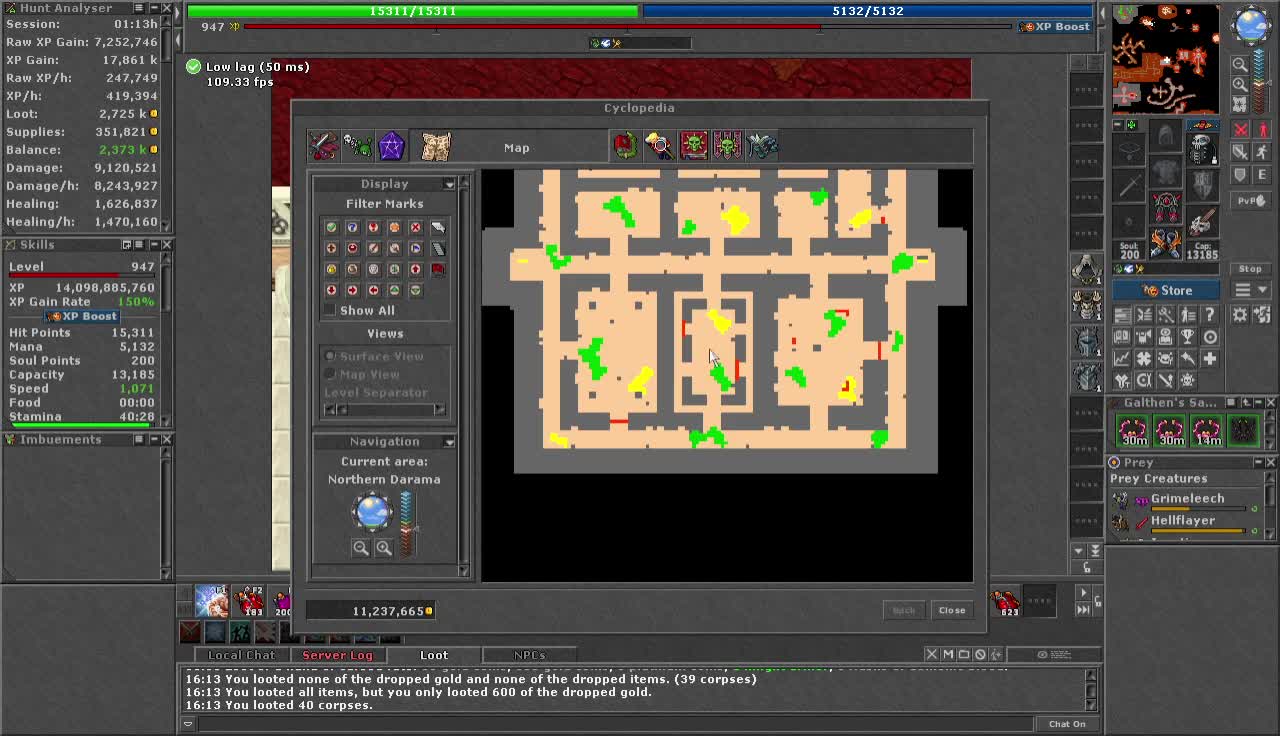Select the Surface View radio button
This screenshot has width=1280, height=736.
point(330,356)
